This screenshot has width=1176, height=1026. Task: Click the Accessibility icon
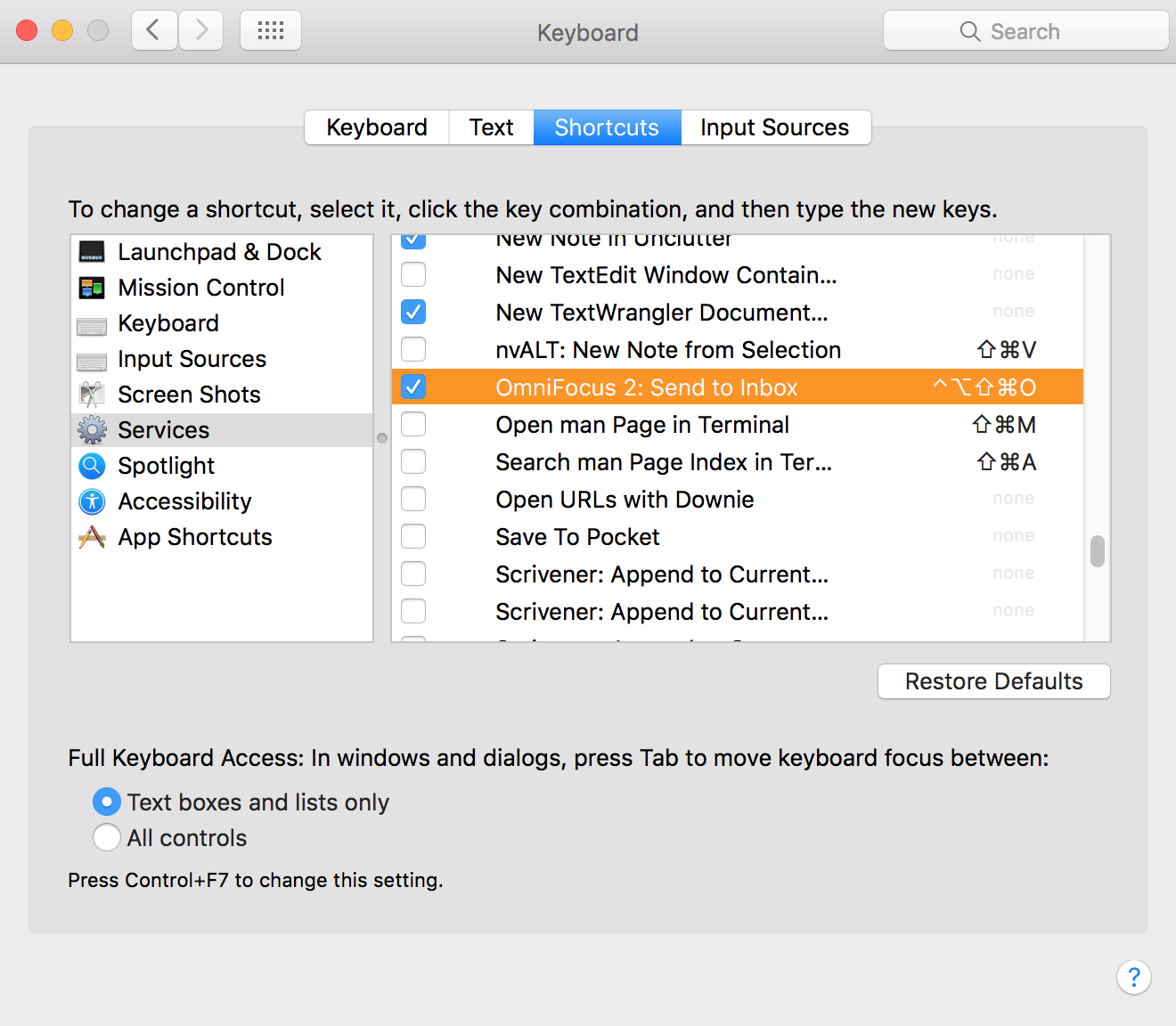[92, 501]
